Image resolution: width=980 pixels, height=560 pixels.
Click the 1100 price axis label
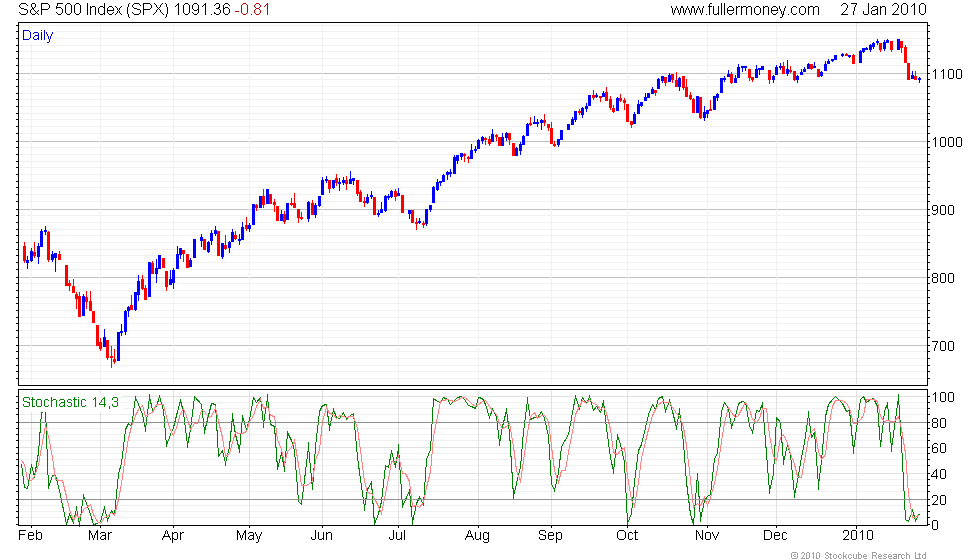point(947,74)
